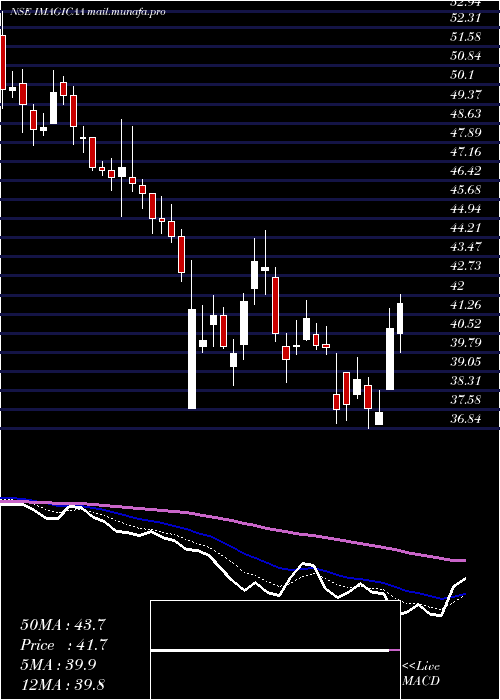Image resolution: width=500 pixels, height=700 pixels.
Task: Click the '12MA : 39.8' readout
Action: click(63, 685)
